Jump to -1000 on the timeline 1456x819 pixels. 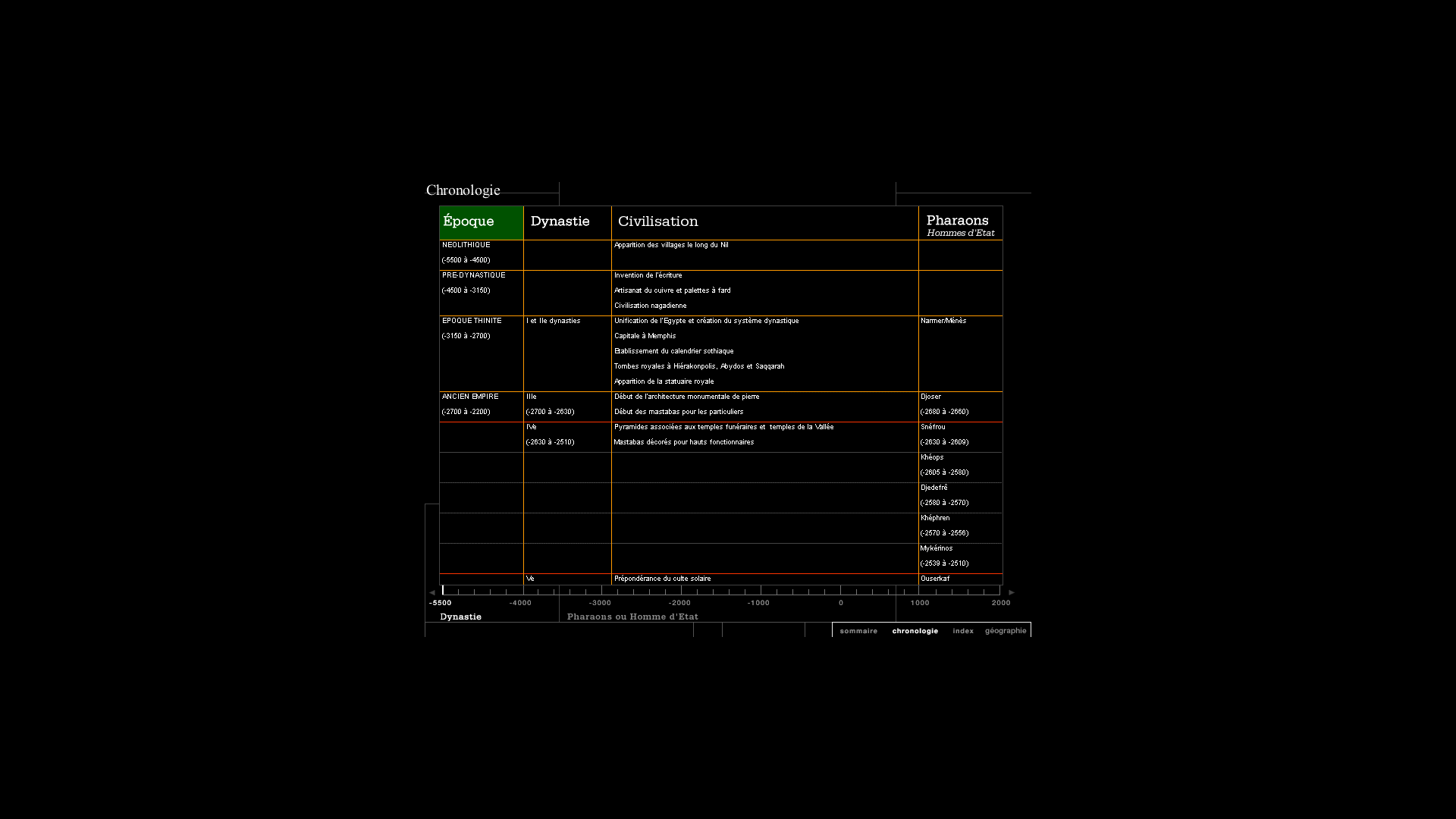tap(758, 603)
